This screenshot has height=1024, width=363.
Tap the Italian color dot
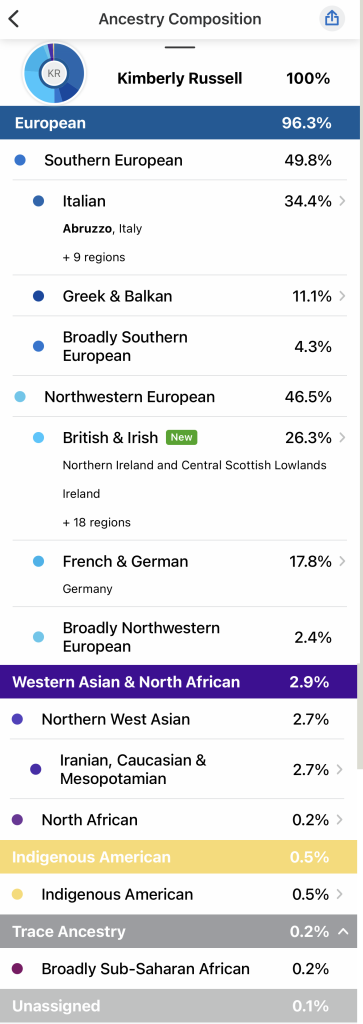point(39,201)
